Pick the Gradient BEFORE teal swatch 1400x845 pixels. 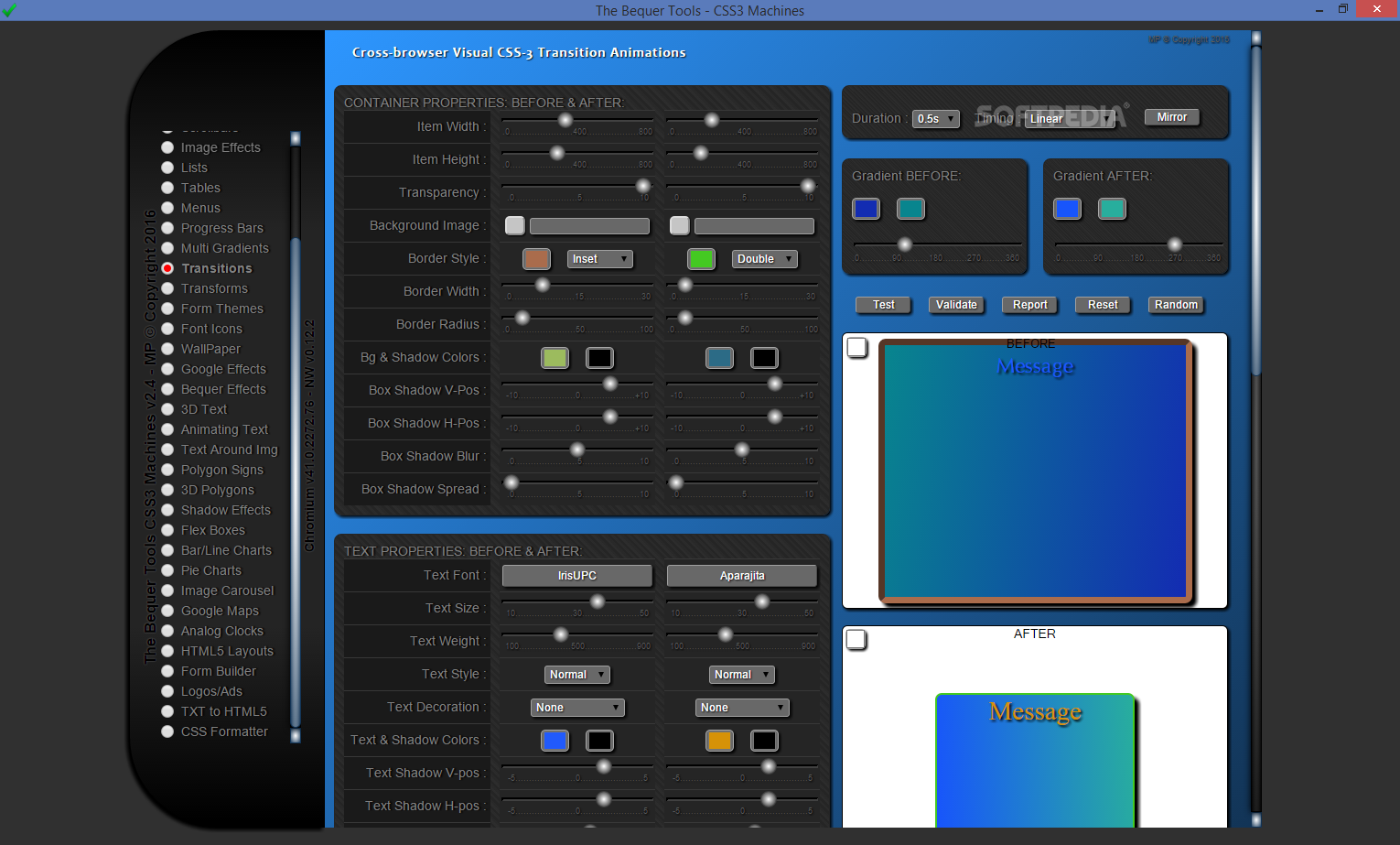(910, 209)
